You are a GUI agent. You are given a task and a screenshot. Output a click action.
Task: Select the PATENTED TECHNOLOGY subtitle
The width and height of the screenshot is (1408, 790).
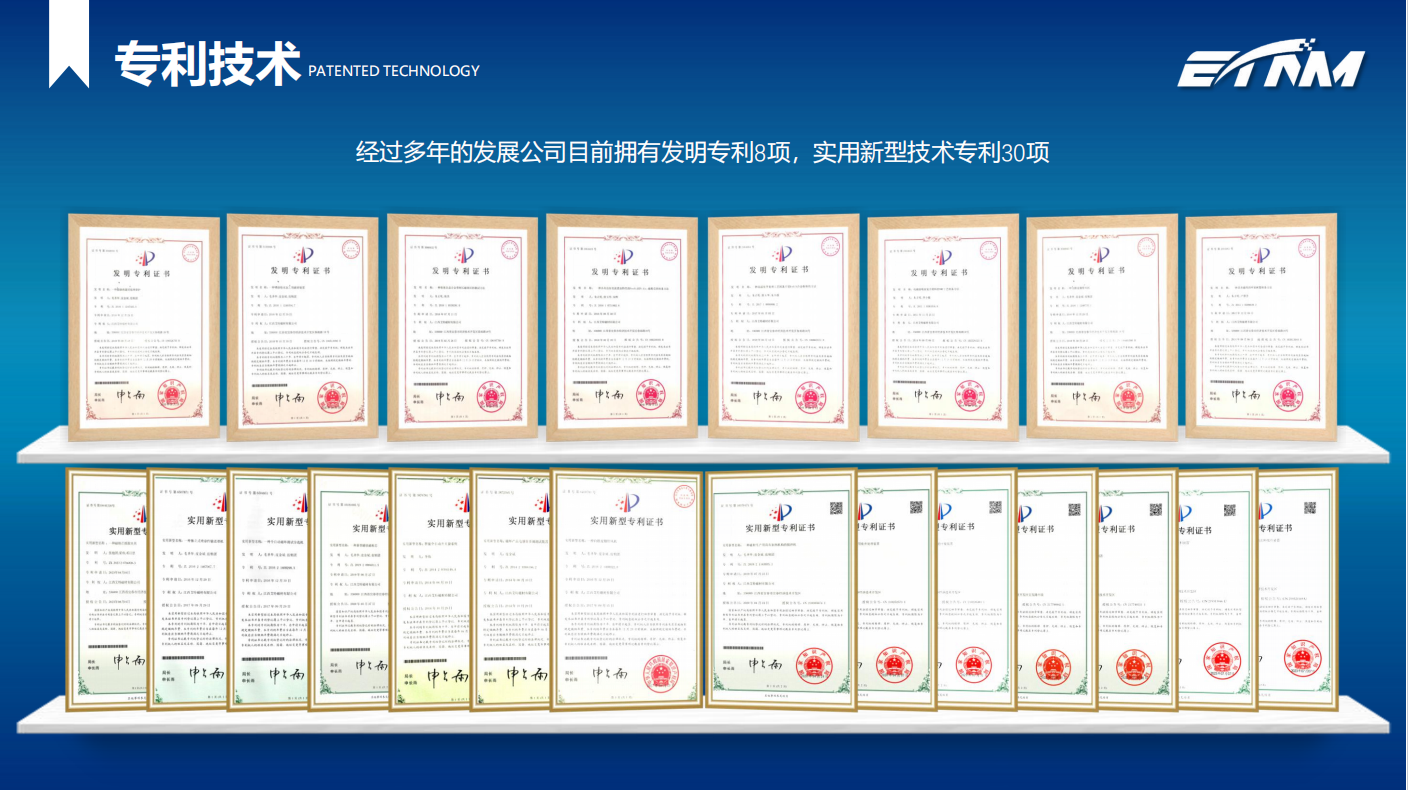(x=394, y=71)
